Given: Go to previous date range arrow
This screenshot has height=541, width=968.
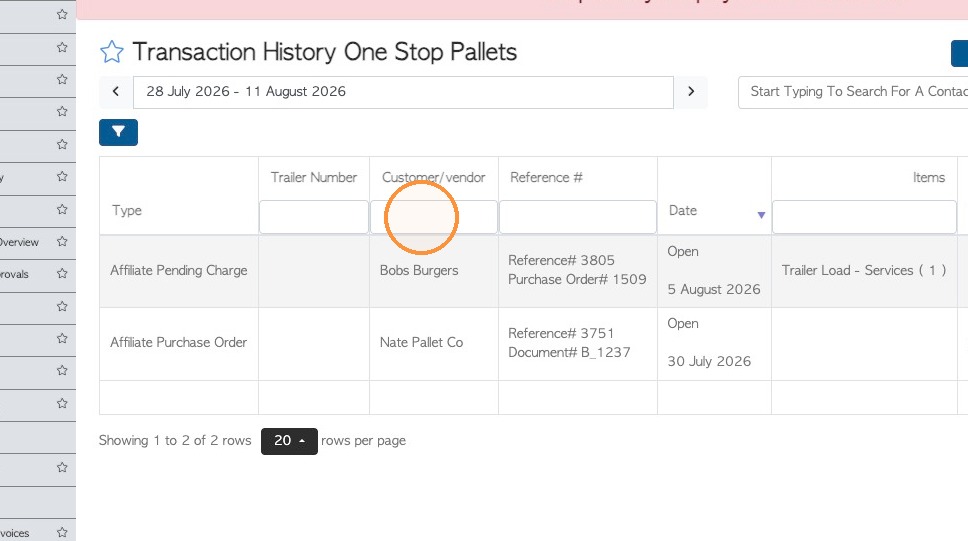Looking at the screenshot, I should click(115, 91).
